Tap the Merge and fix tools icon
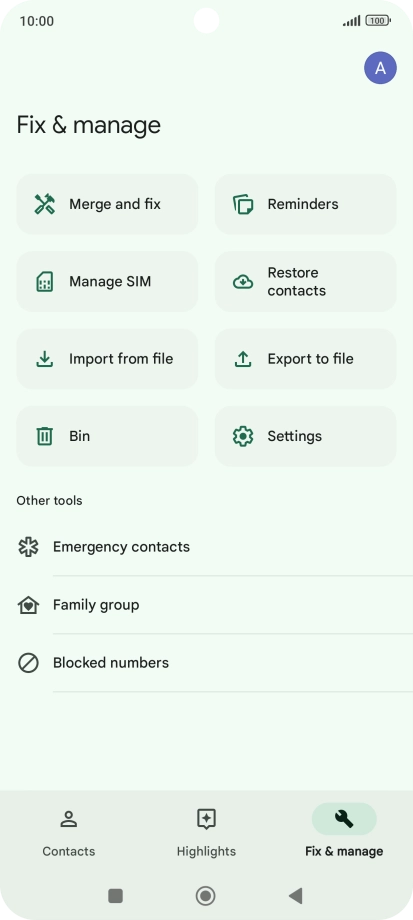413x920 pixels. pyautogui.click(x=45, y=204)
